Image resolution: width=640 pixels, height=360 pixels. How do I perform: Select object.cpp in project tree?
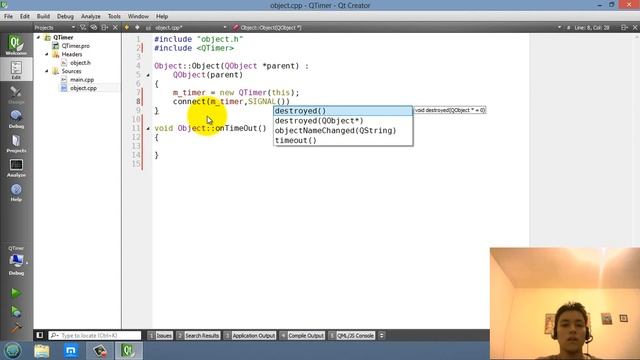click(x=83, y=88)
